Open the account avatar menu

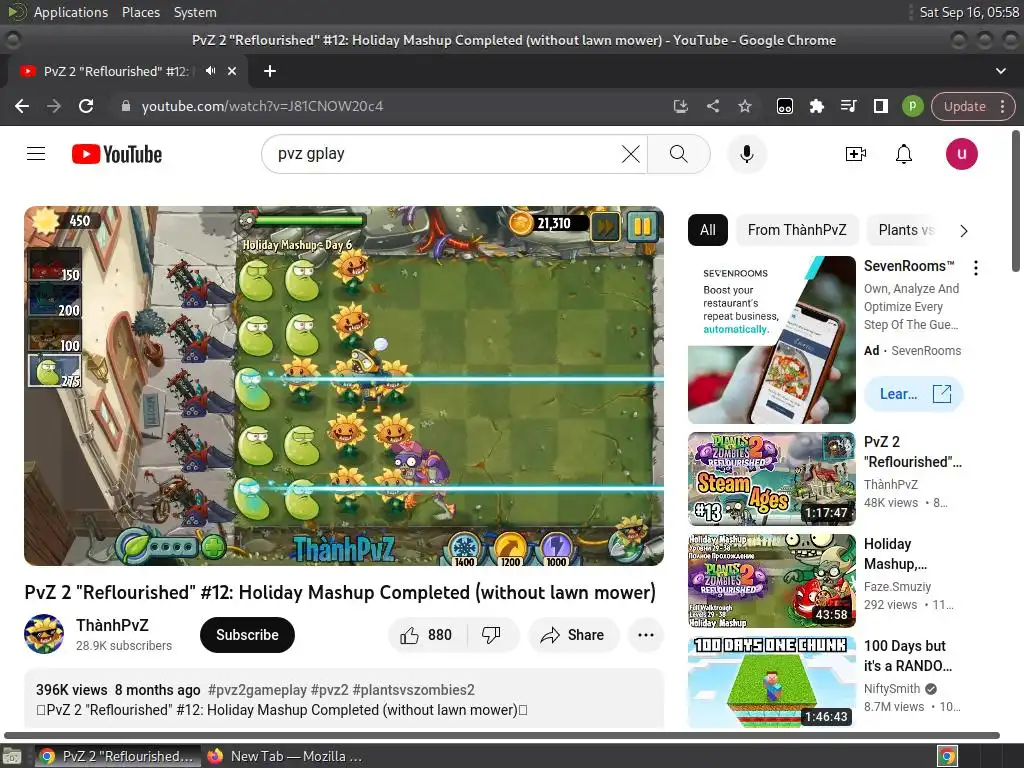961,154
